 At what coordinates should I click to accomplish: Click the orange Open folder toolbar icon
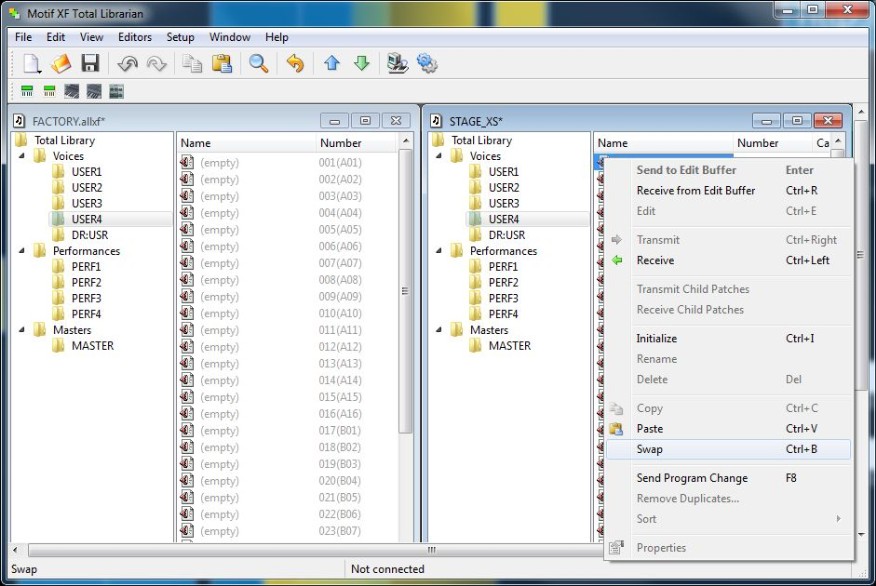[x=61, y=64]
